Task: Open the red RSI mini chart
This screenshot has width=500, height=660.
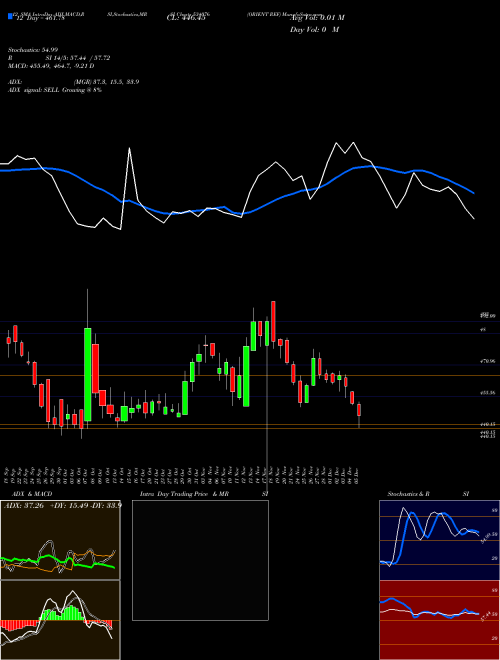Action: (439, 620)
